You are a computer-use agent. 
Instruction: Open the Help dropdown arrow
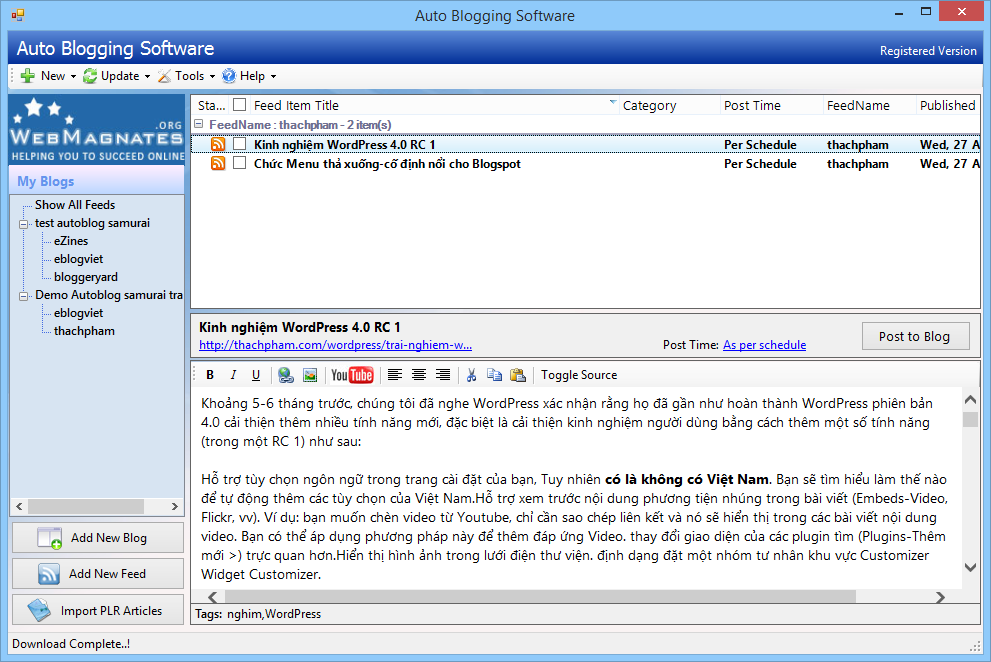[x=273, y=77]
